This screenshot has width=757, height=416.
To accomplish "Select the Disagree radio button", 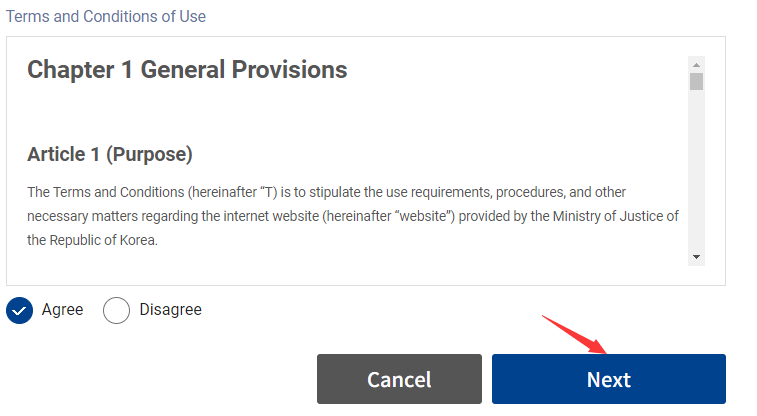I will (x=116, y=310).
